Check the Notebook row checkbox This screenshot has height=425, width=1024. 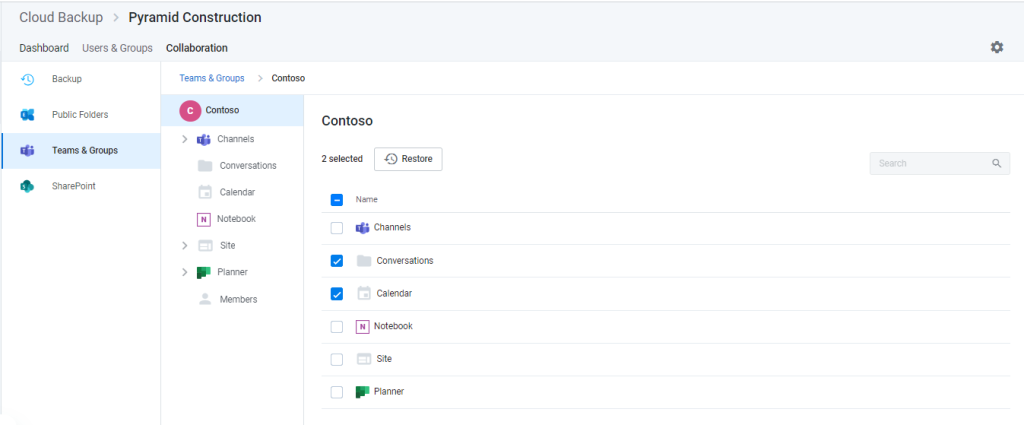337,326
